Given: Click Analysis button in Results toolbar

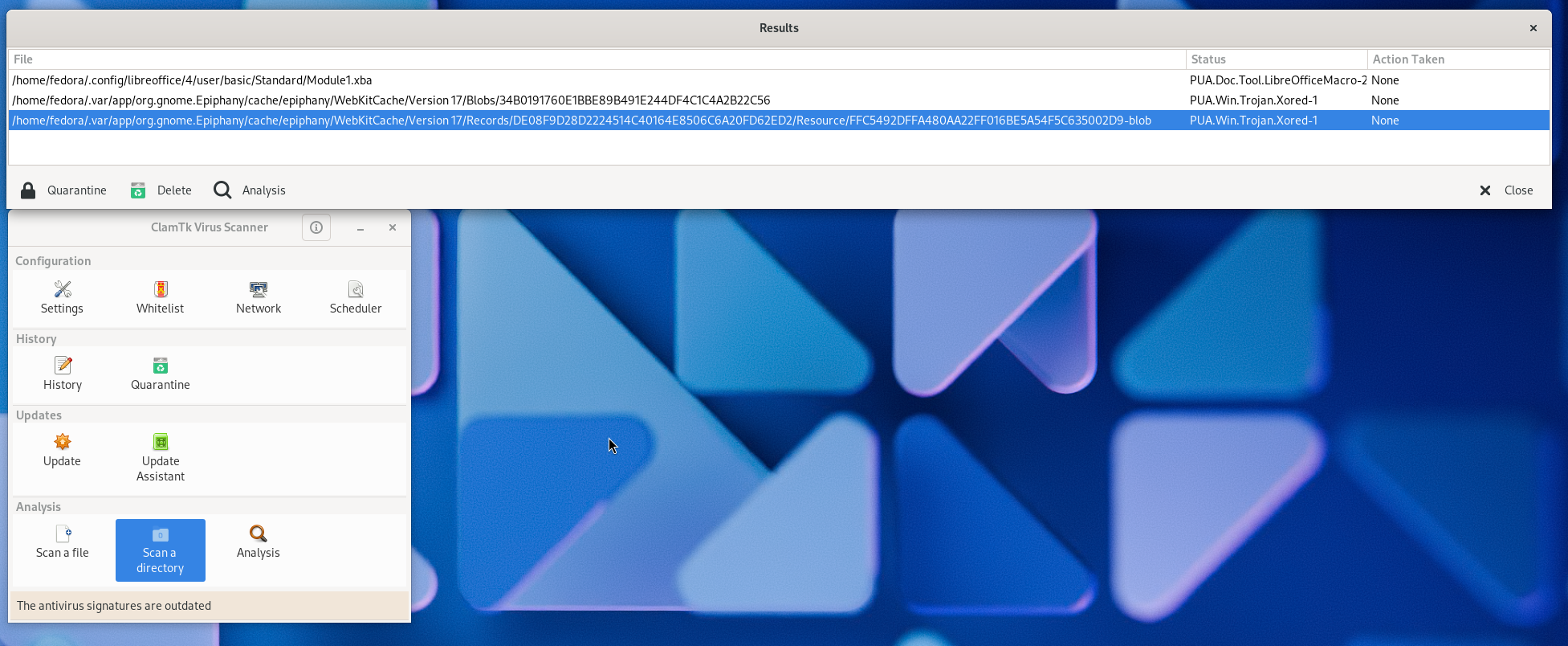Looking at the screenshot, I should pos(250,190).
